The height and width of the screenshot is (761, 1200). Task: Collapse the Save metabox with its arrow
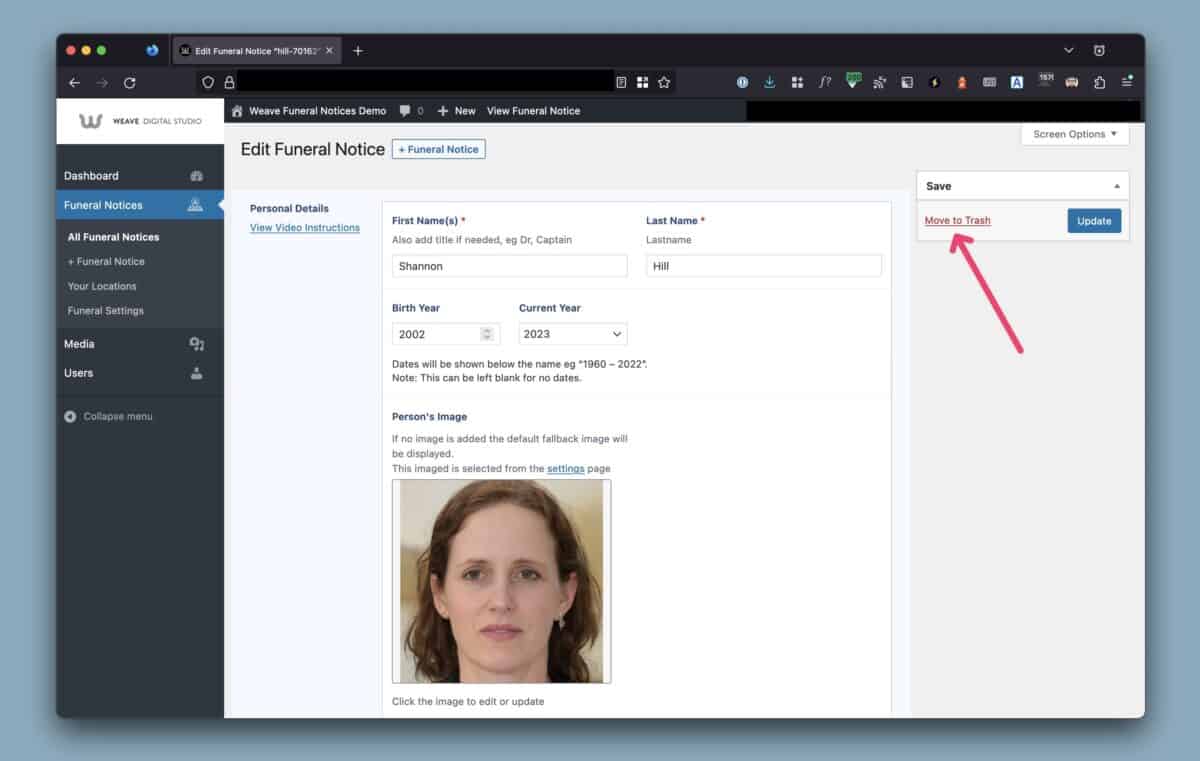(x=1116, y=186)
